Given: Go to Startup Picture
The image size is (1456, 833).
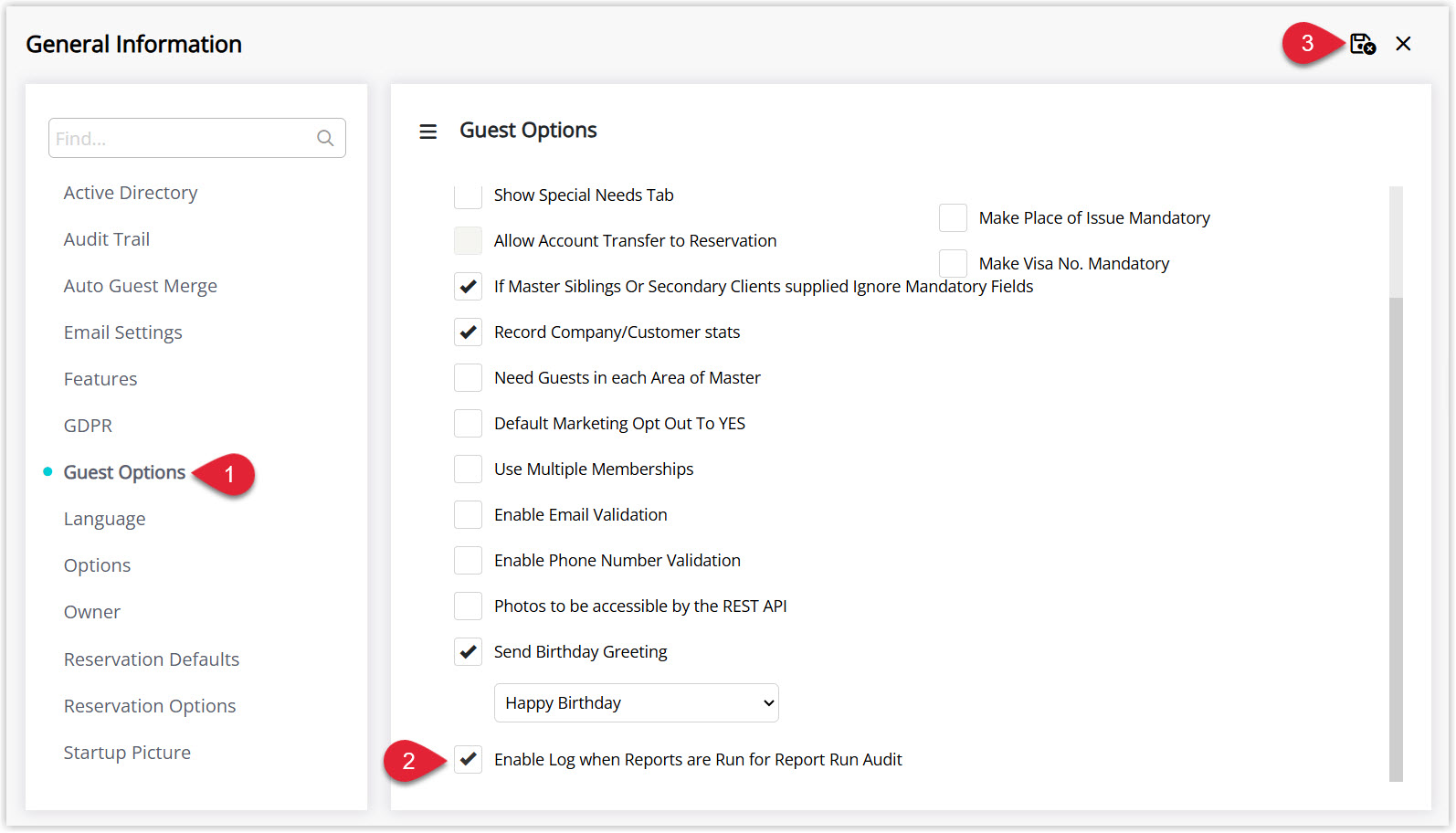Looking at the screenshot, I should (x=127, y=753).
